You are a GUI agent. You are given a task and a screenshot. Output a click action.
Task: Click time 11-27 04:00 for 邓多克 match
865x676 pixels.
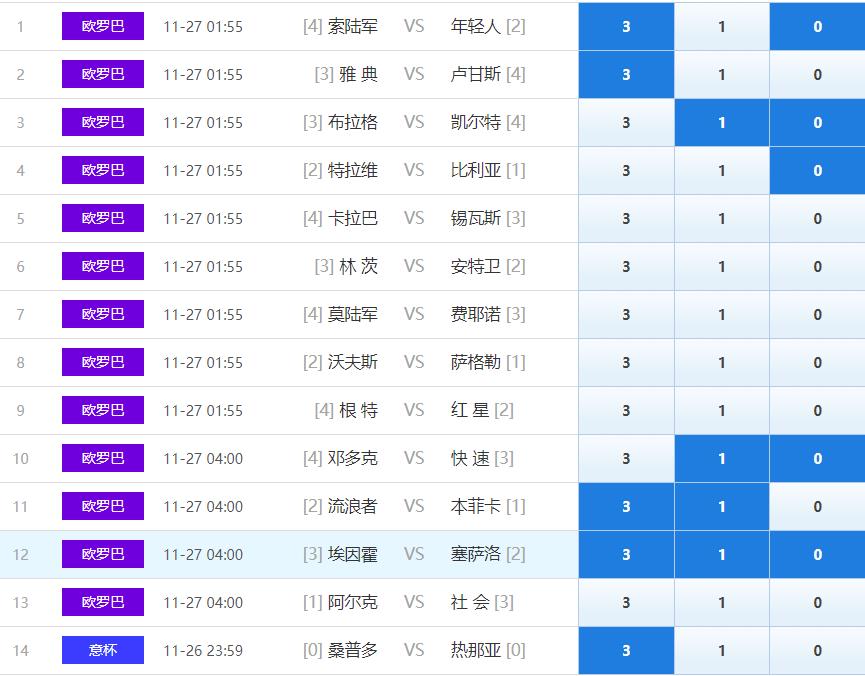coord(203,459)
